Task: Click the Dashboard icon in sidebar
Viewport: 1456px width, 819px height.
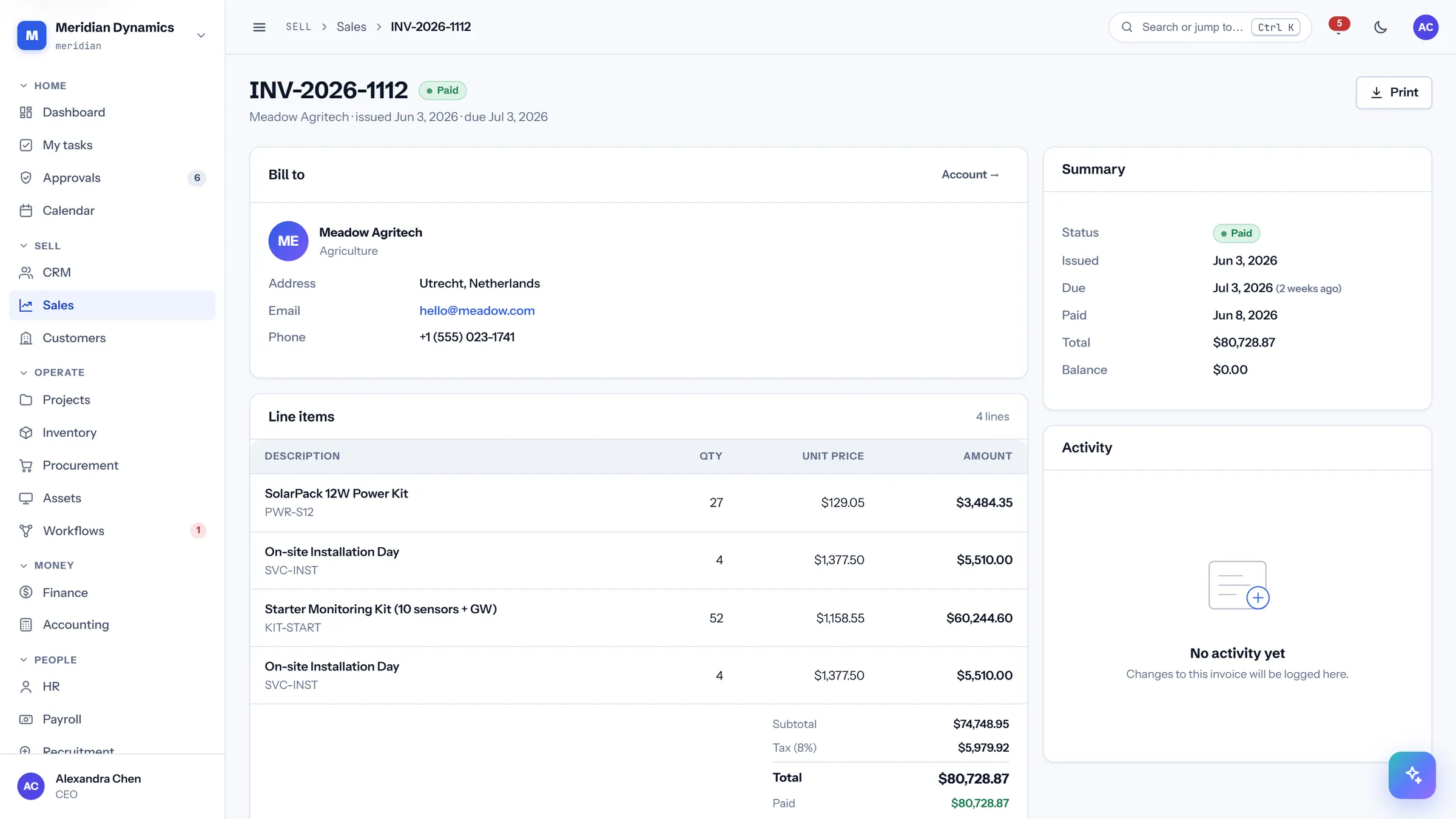Action: pyautogui.click(x=25, y=112)
